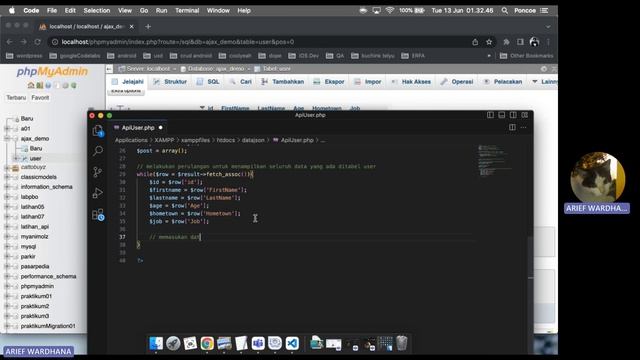Open the Impor tab
The height and width of the screenshot is (360, 640).
368,82
